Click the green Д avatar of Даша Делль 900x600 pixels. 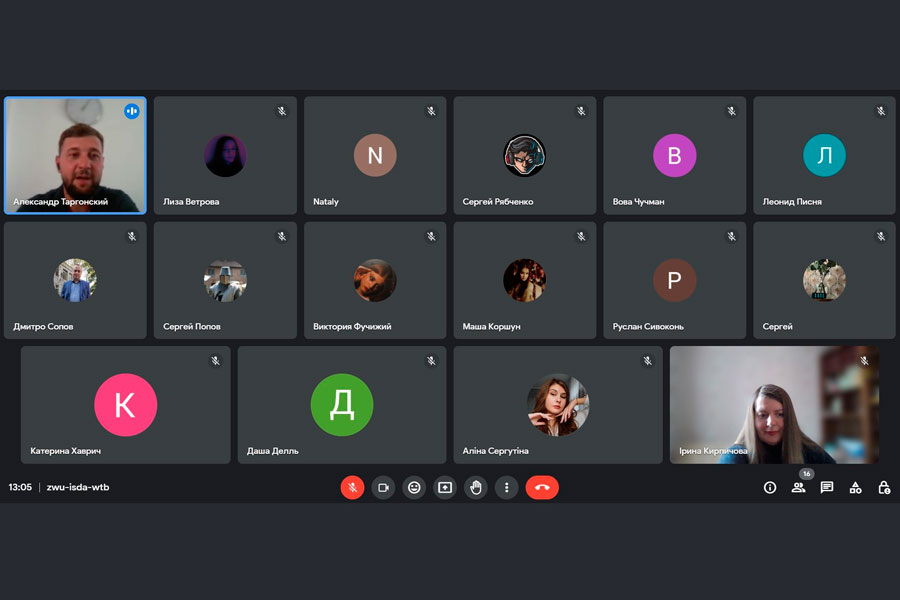coord(342,405)
